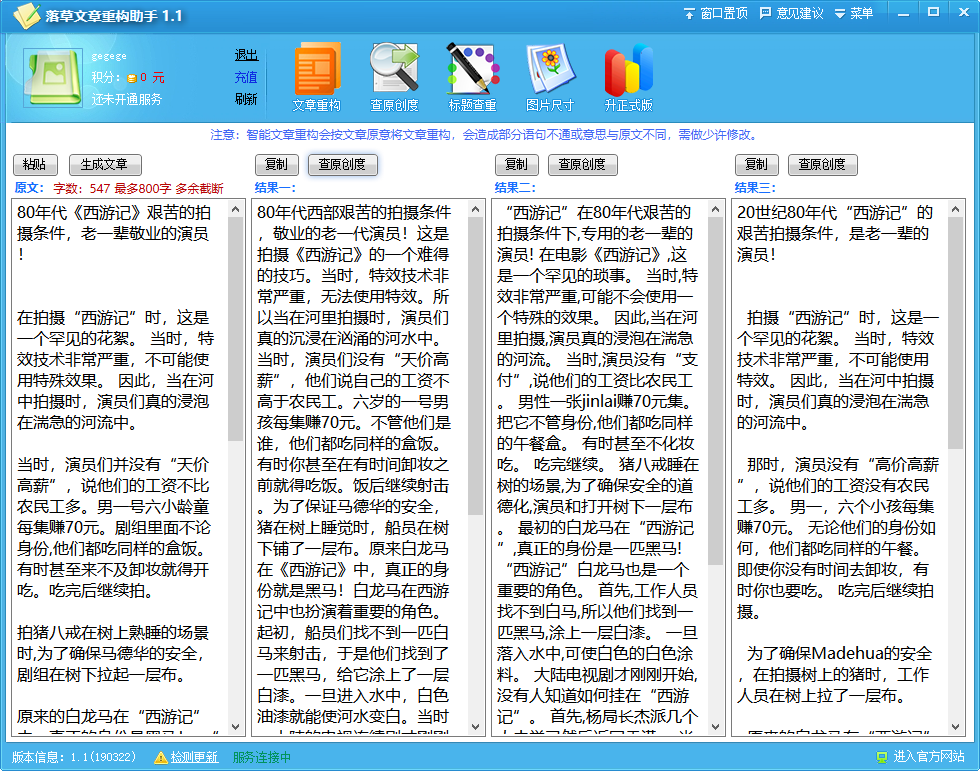This screenshot has width=980, height=771.
Task: Click the 退出 logout link
Action: [x=246, y=55]
